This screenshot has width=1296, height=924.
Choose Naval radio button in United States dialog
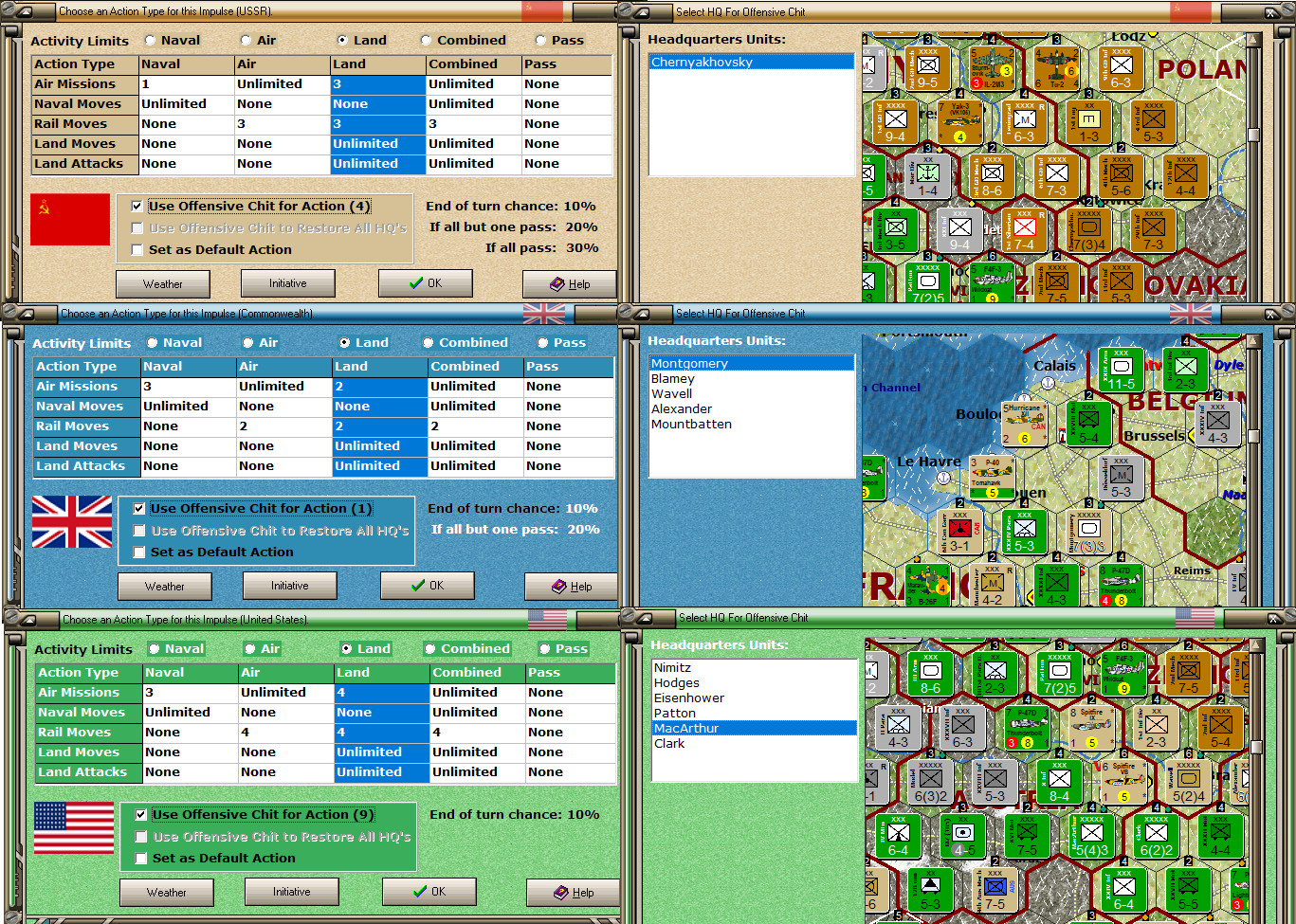(x=154, y=649)
